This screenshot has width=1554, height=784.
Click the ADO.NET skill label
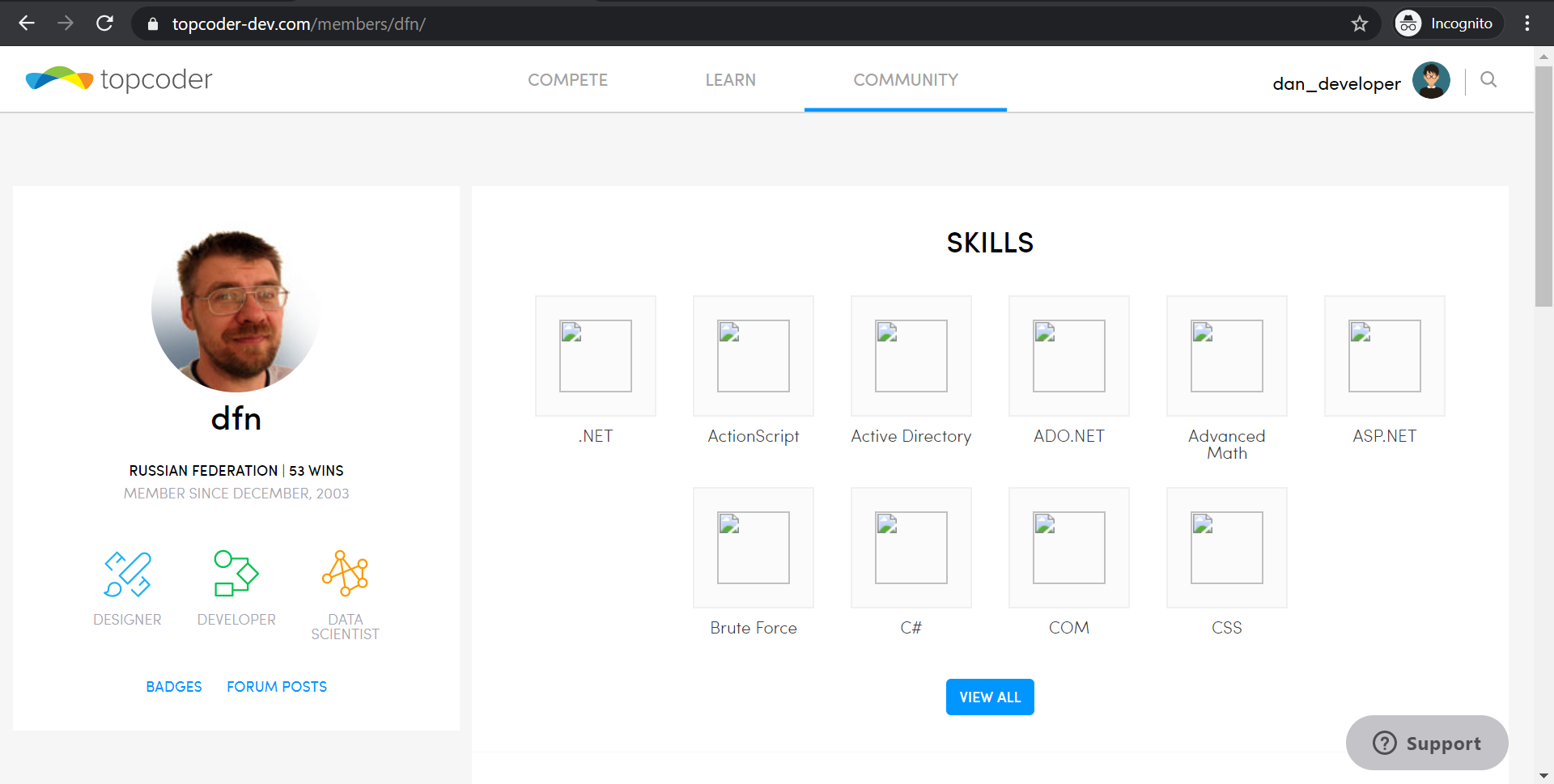click(1069, 436)
